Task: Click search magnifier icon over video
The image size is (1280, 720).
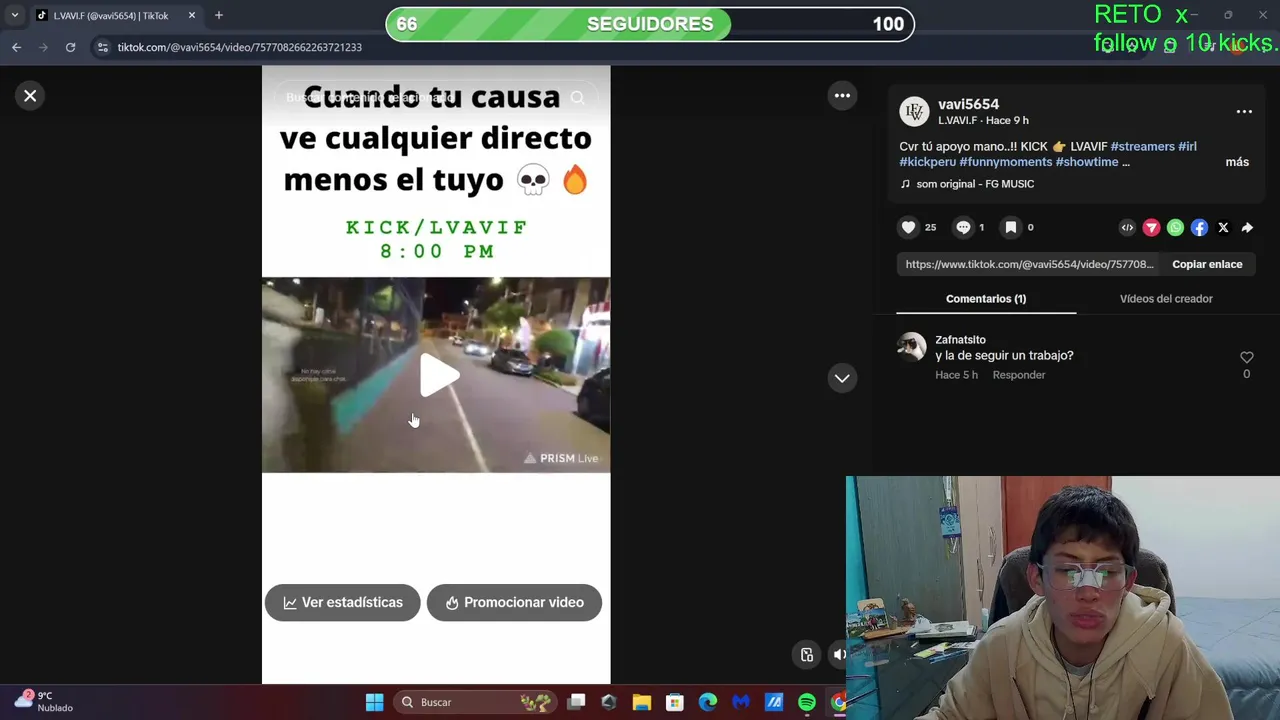Action: coord(577,98)
